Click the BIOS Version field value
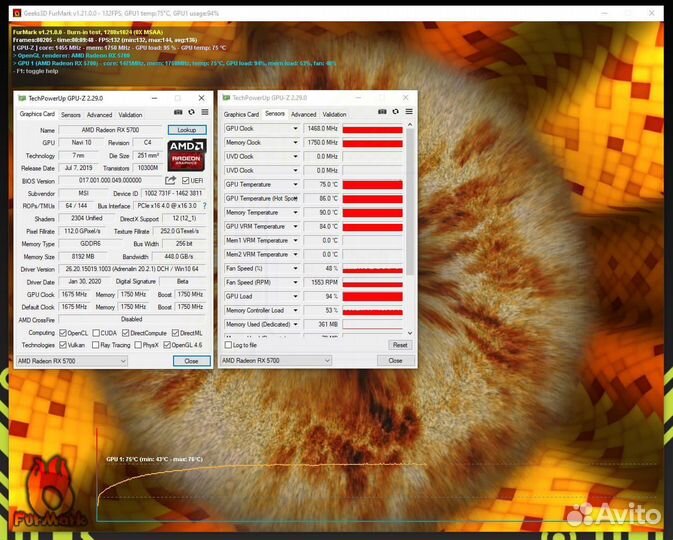The height and width of the screenshot is (540, 673). (x=110, y=181)
